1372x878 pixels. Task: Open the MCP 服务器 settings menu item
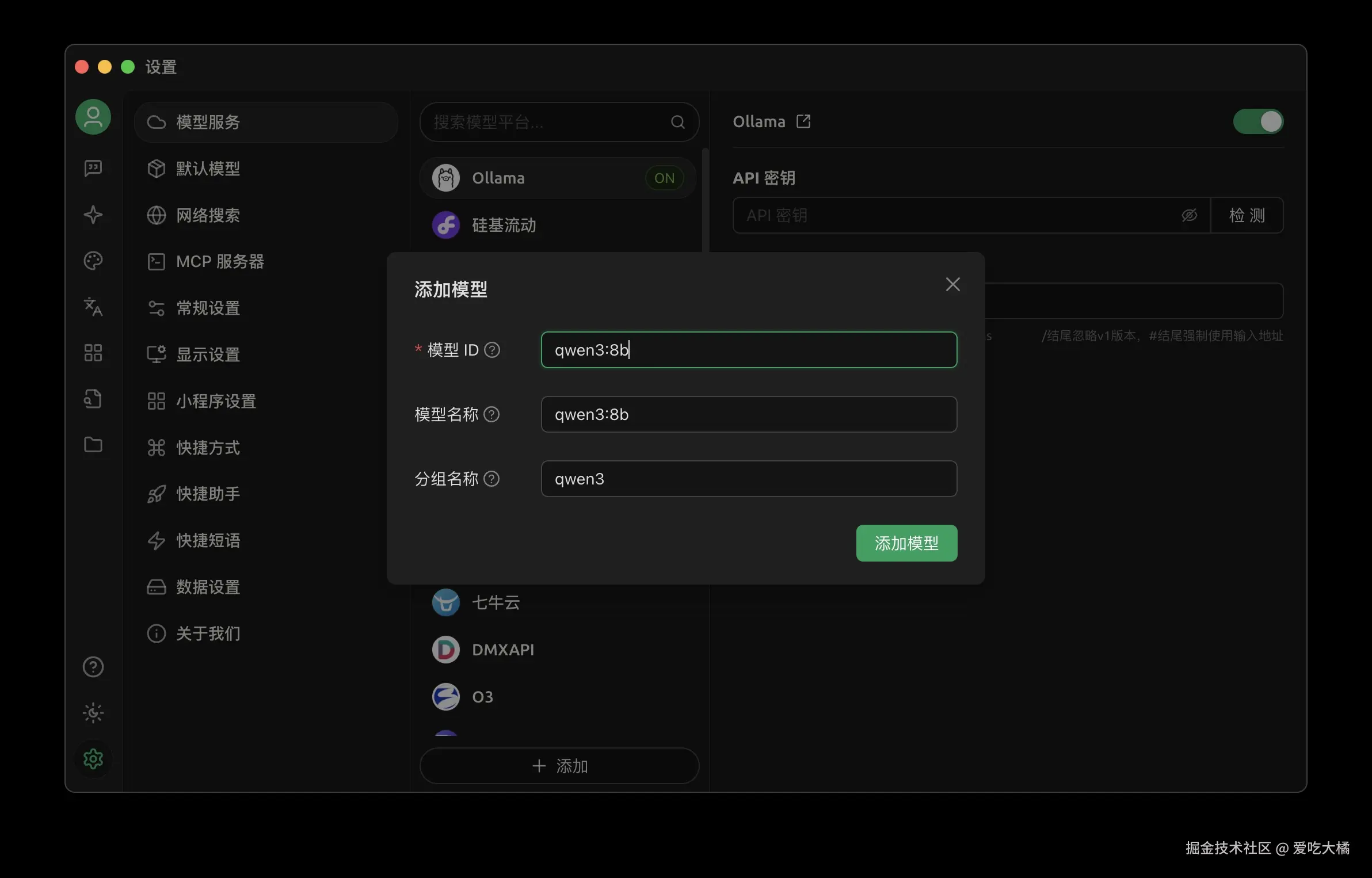tap(219, 261)
